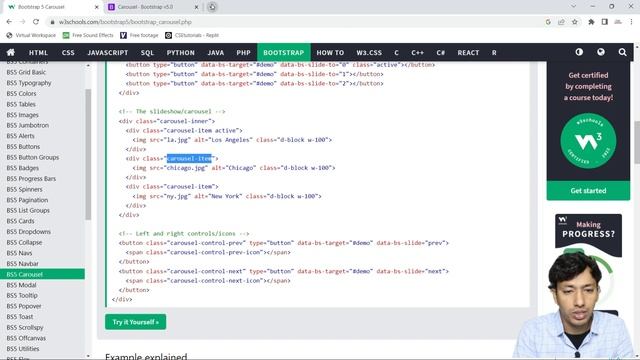
Task: Open HOW TO in top navigation
Action: [330, 52]
